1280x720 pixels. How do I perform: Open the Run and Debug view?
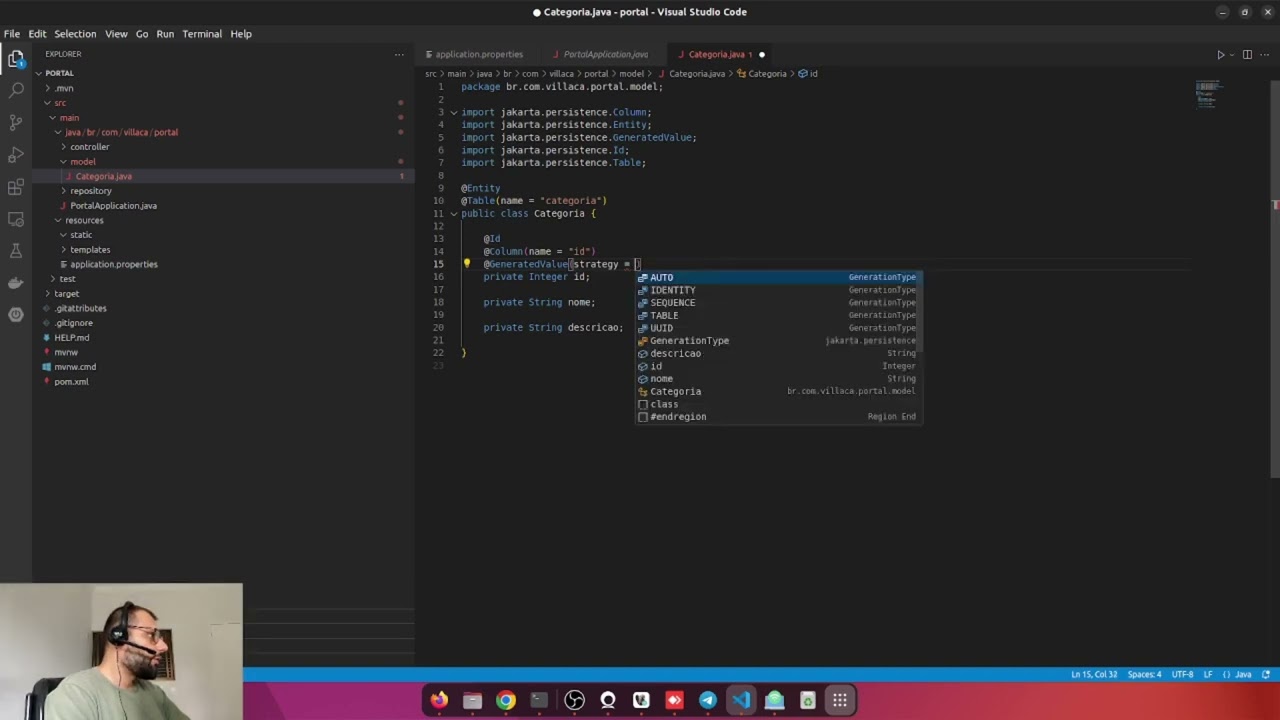(x=16, y=154)
